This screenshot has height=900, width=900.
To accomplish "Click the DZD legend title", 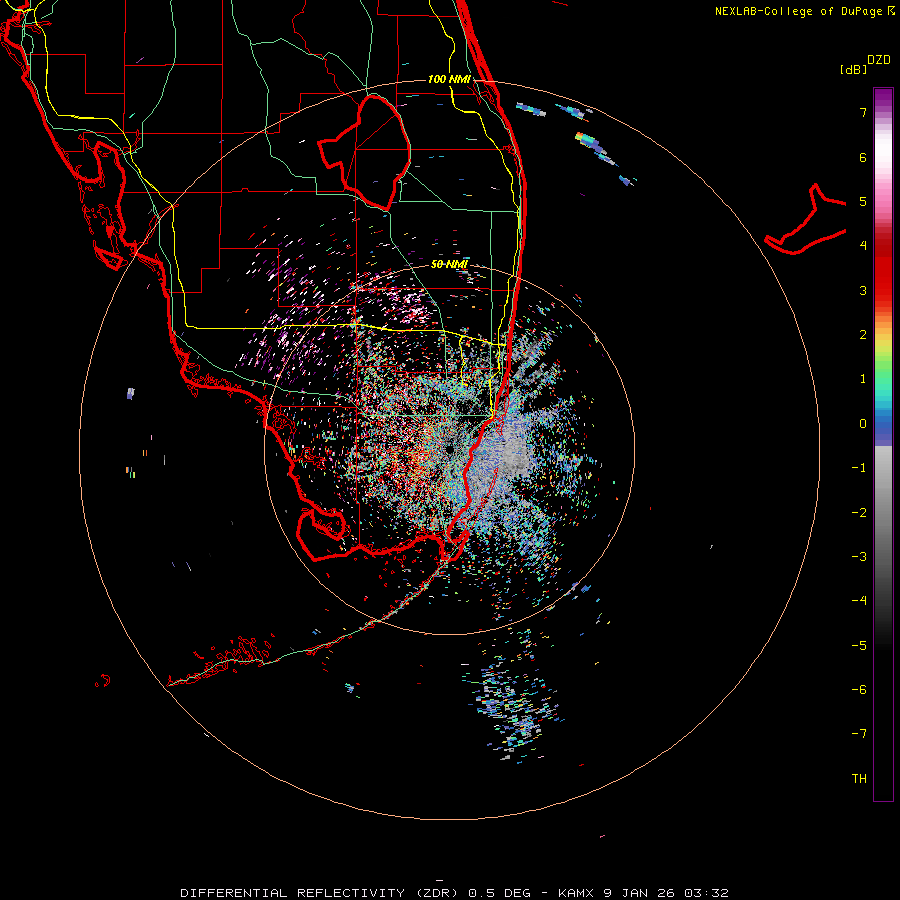I will click(x=879, y=60).
